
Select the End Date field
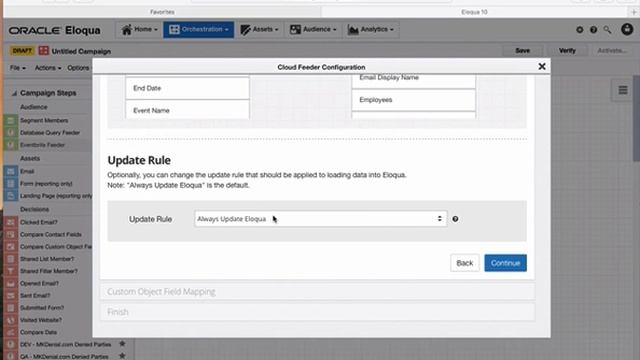click(187, 88)
